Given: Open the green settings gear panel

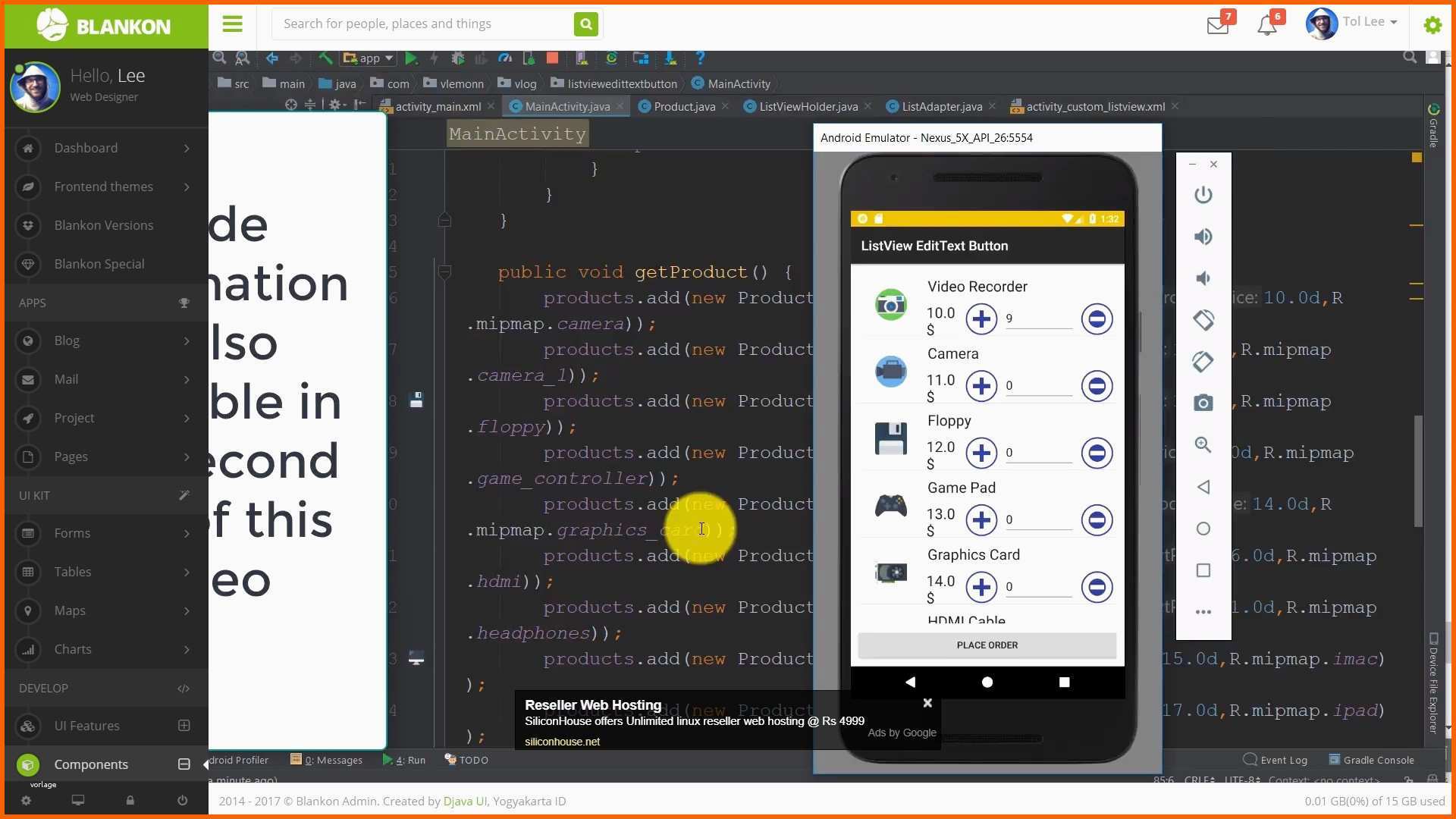Looking at the screenshot, I should tap(1432, 25).
